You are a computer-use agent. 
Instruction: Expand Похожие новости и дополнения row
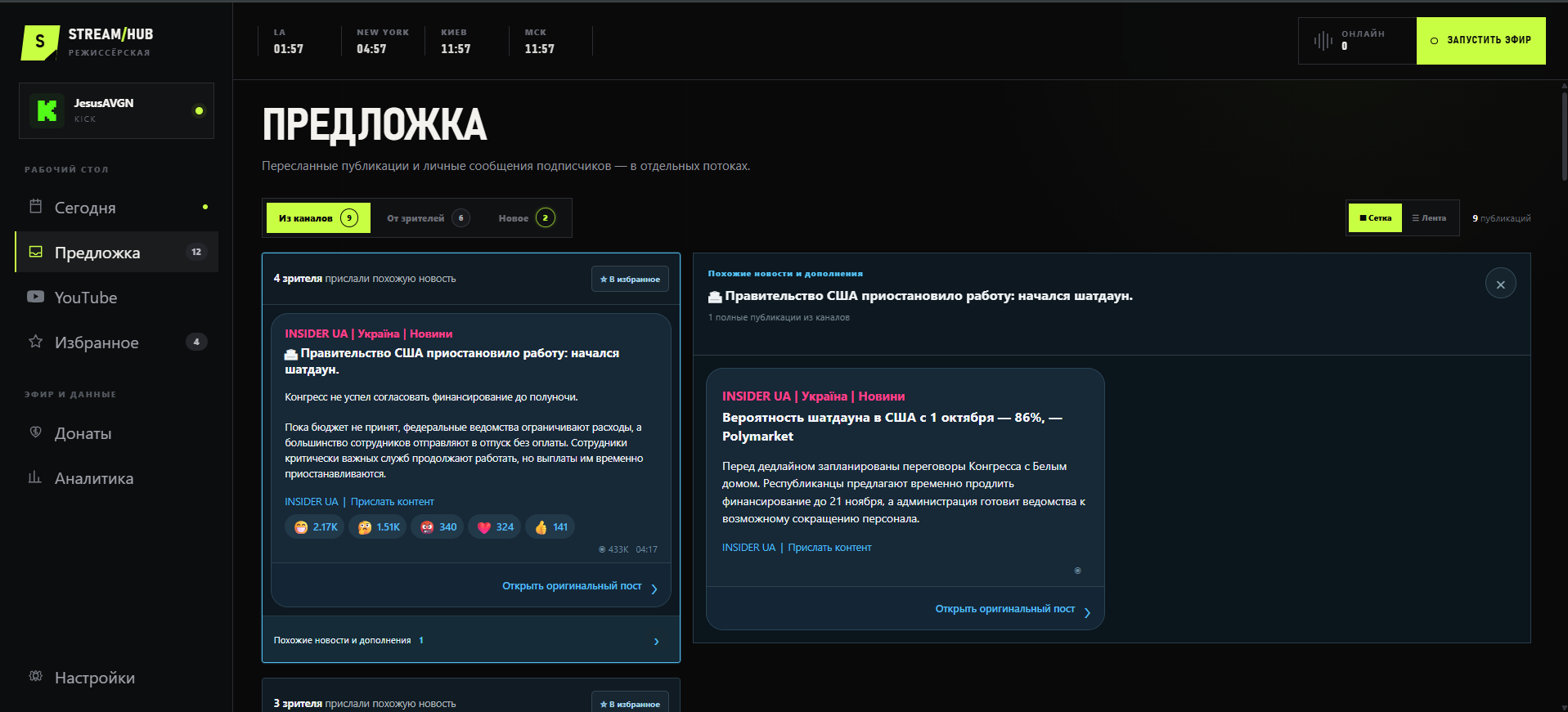pyautogui.click(x=471, y=640)
